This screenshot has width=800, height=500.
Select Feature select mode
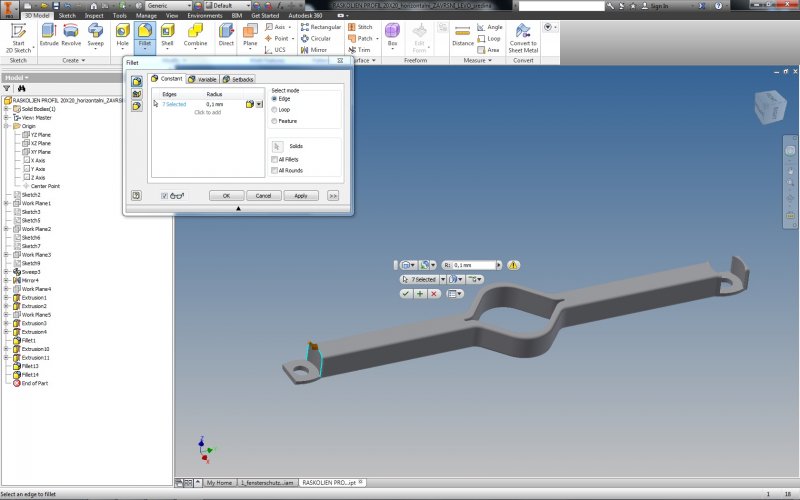coord(274,121)
